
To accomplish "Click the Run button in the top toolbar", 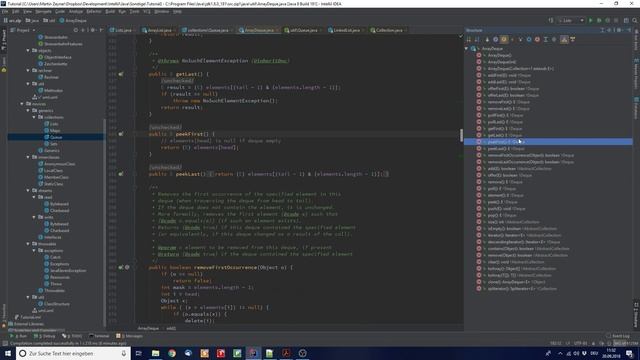I will [591, 20].
